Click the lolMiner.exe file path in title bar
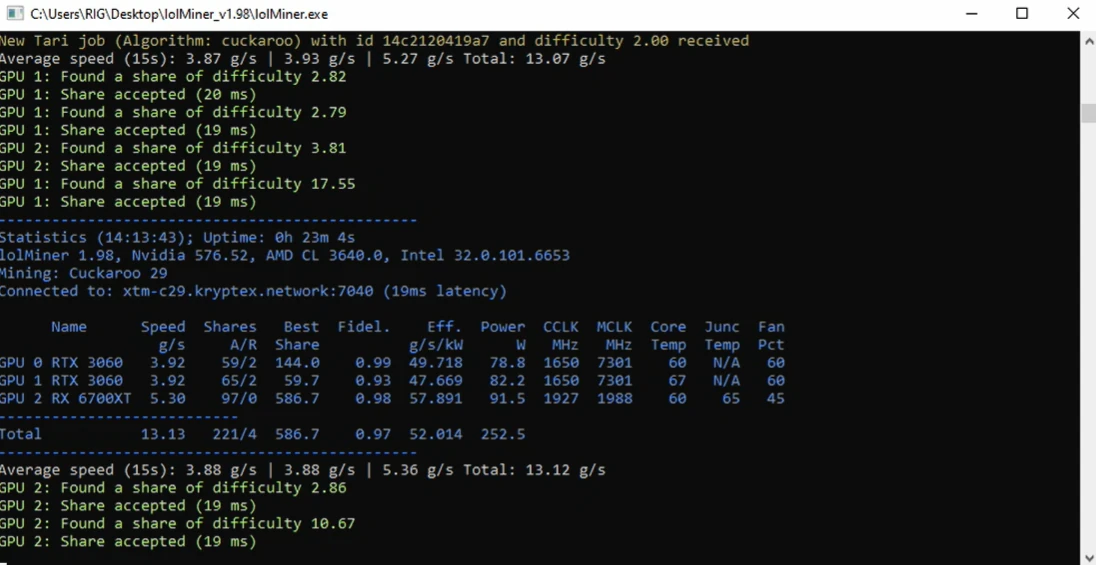 point(178,14)
